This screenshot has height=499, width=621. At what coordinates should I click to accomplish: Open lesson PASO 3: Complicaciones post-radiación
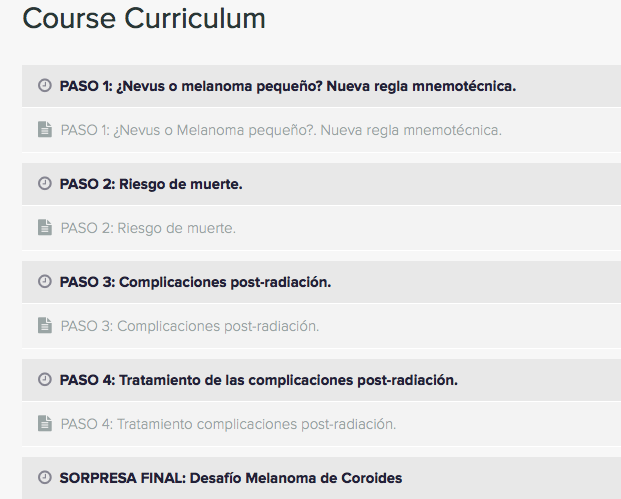190,326
